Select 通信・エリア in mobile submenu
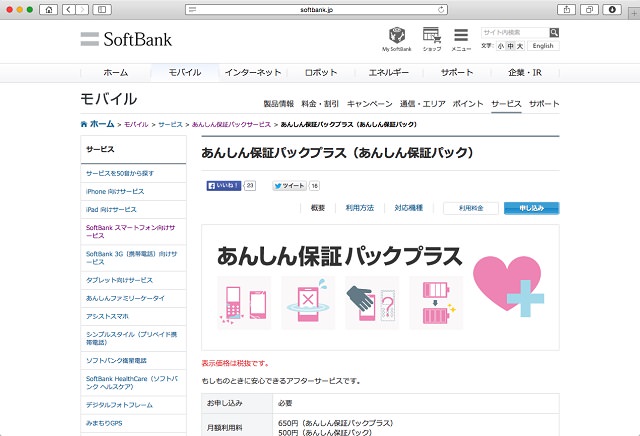640x436 pixels. tap(422, 104)
